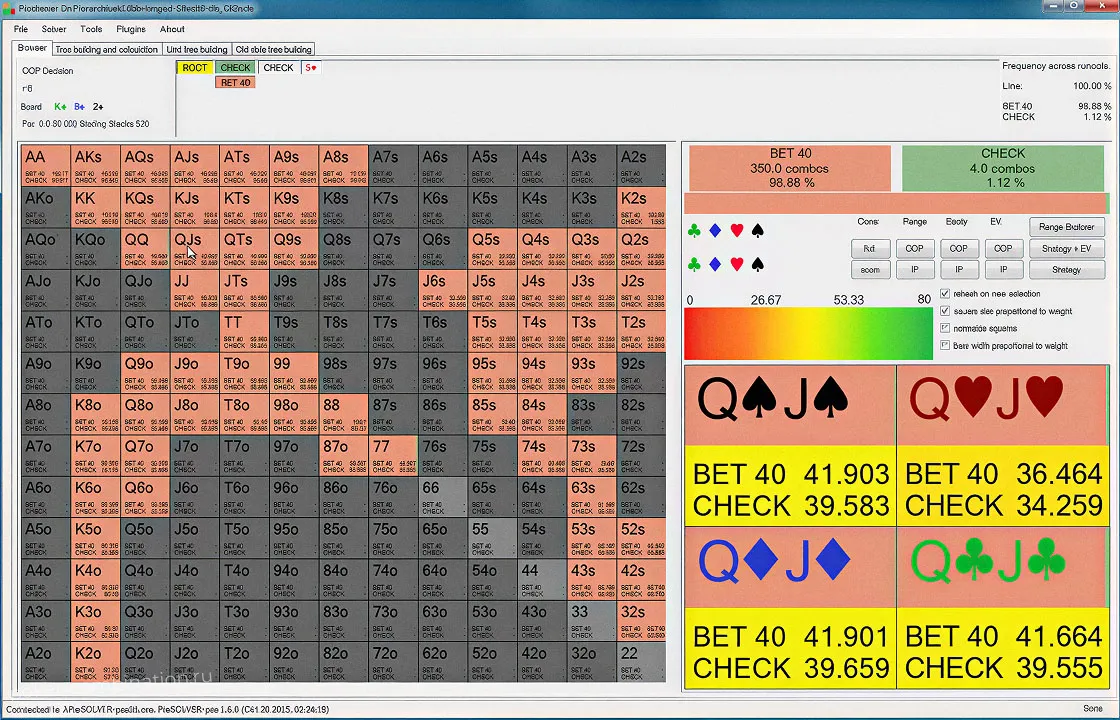1120x720 pixels.
Task: Open the Tools menu
Action: tap(91, 29)
